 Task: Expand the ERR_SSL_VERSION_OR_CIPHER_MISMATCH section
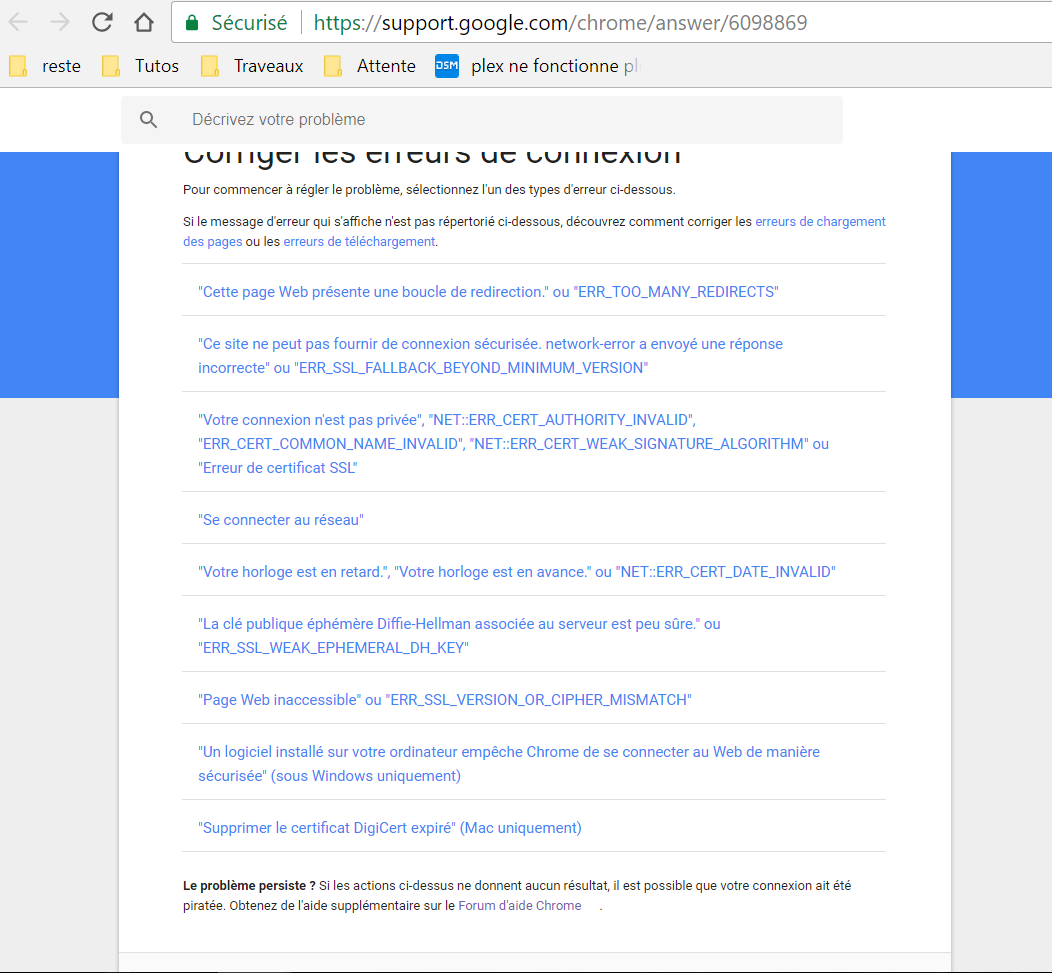coord(534,700)
